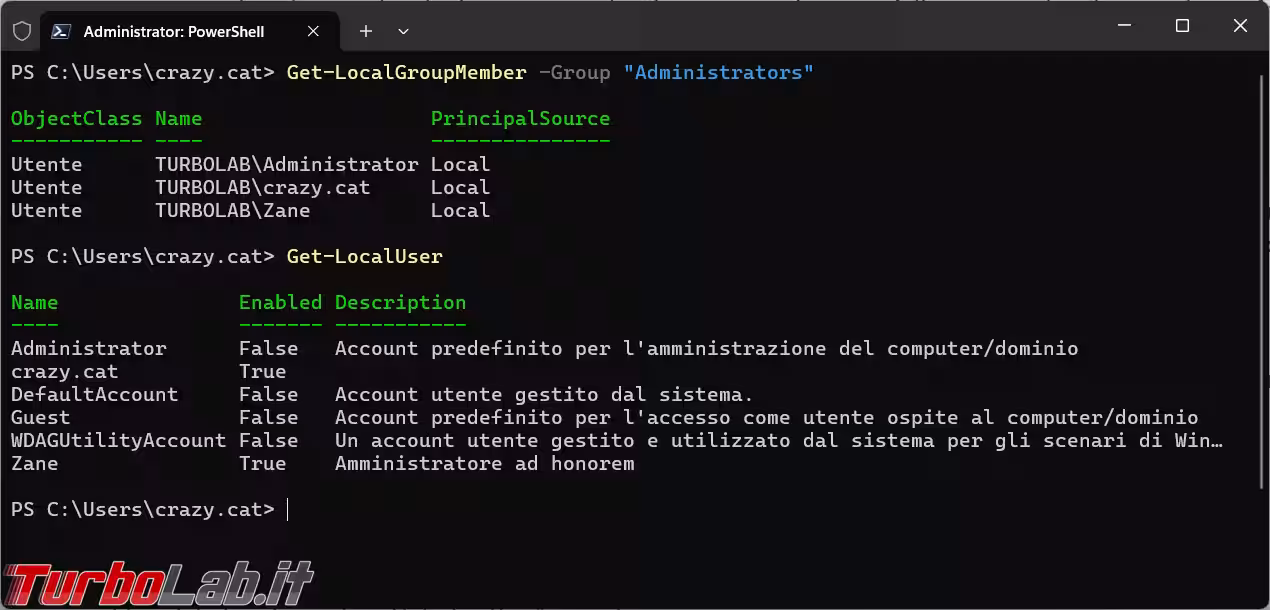Click the "Administrators" string argument
This screenshot has height=610, width=1270.
(x=718, y=73)
